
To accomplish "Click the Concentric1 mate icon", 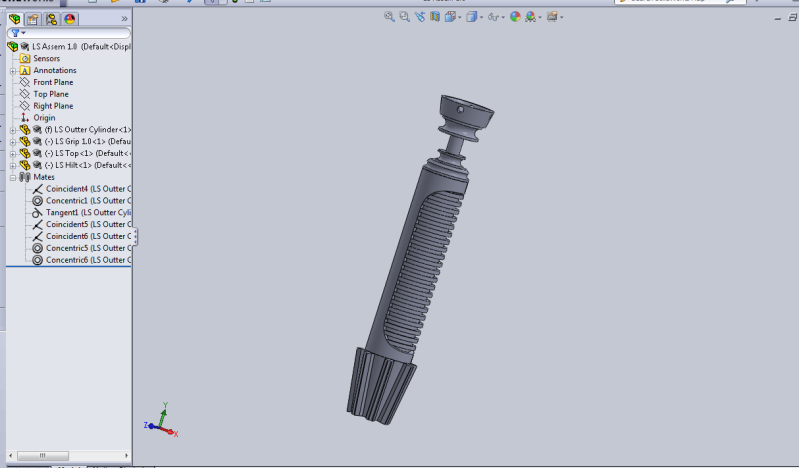I will point(37,201).
